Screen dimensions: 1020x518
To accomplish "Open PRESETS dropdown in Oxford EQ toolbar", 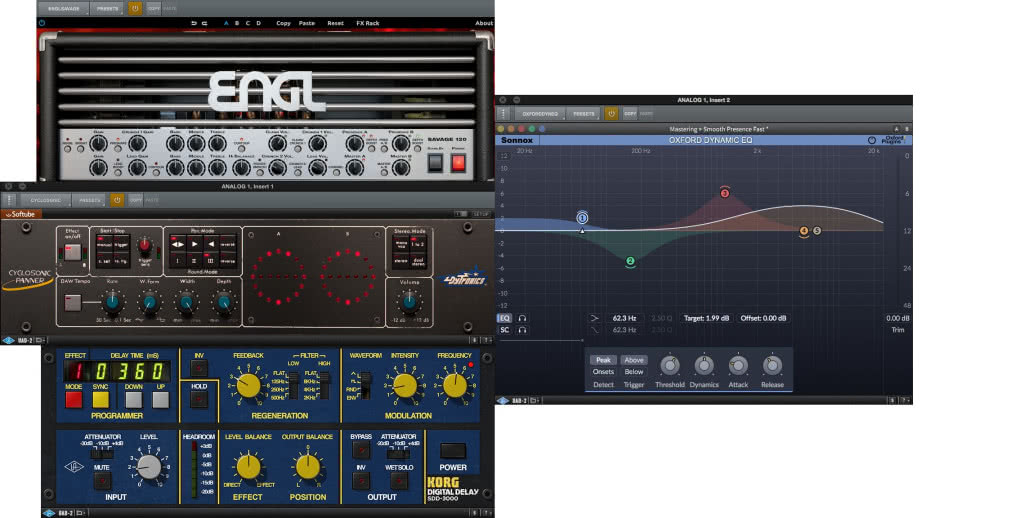I will [584, 113].
